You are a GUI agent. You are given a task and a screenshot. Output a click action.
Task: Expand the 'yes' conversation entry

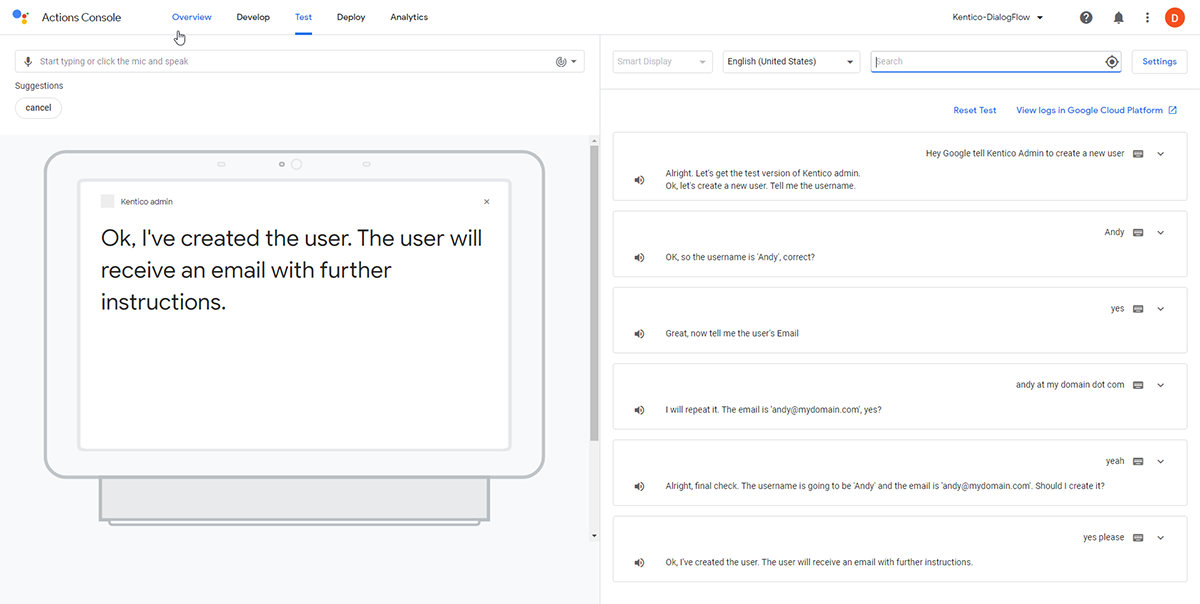click(x=1161, y=309)
